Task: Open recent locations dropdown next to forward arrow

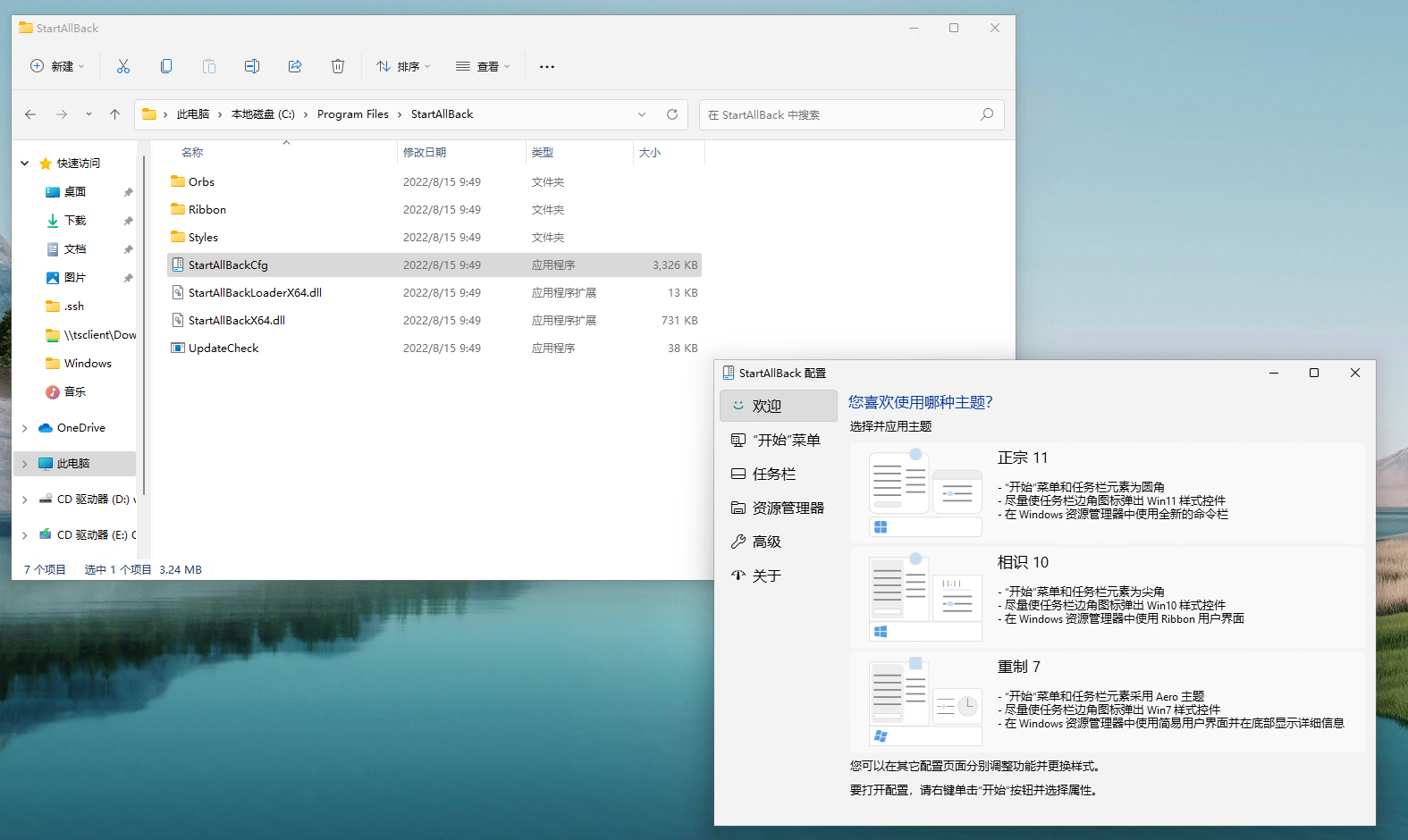Action: 89,114
